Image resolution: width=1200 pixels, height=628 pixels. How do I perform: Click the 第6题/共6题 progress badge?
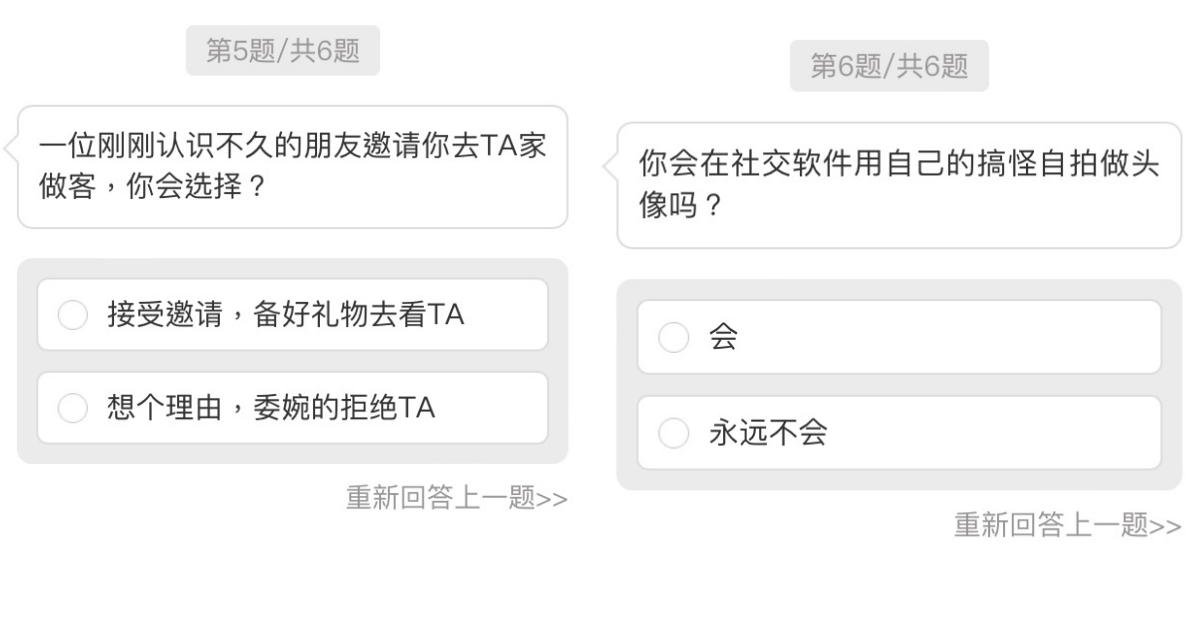(889, 66)
